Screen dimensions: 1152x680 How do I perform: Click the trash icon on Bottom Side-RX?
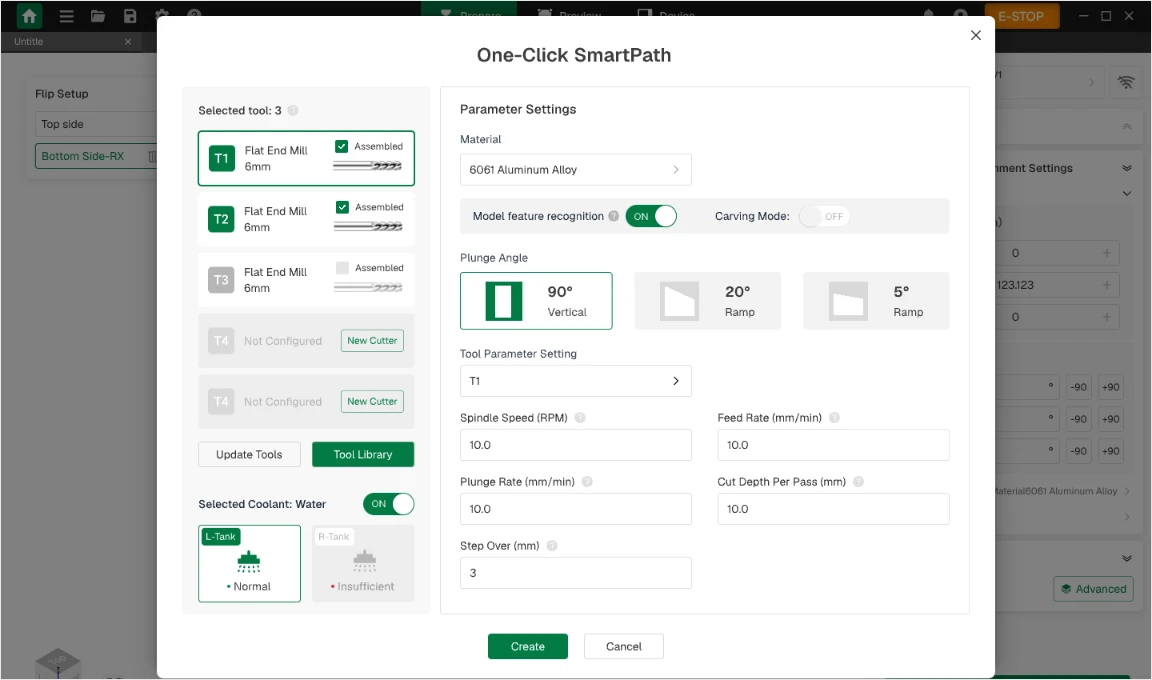(x=152, y=156)
